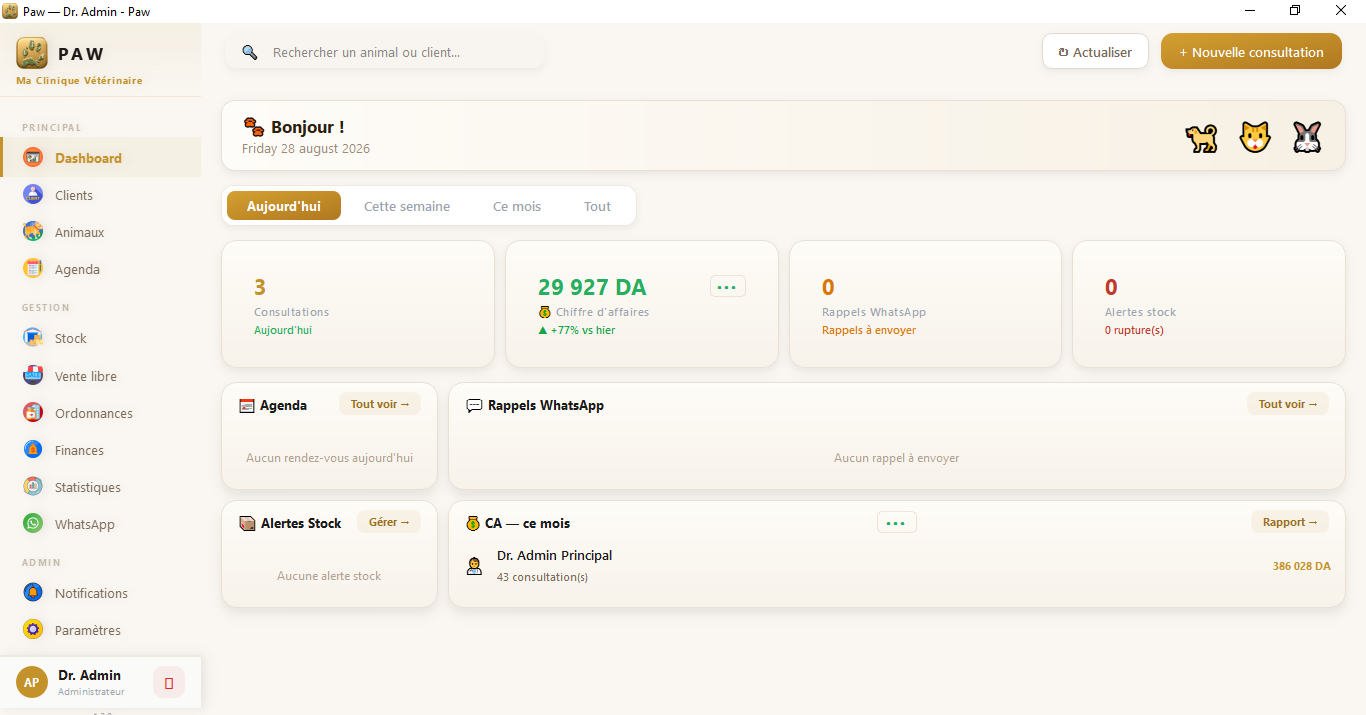Open the Rappels WhatsApp summary card showing 0
The image size is (1366, 715).
click(x=925, y=304)
